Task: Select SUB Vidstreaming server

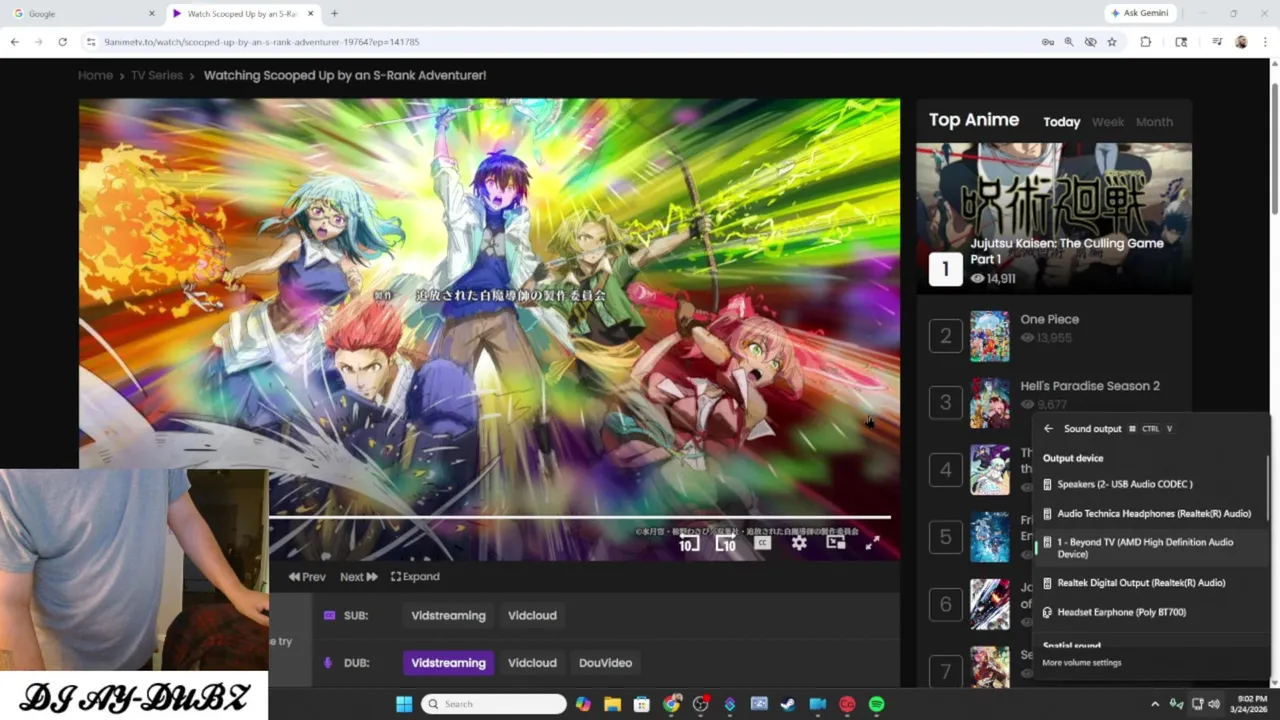Action: (x=448, y=615)
